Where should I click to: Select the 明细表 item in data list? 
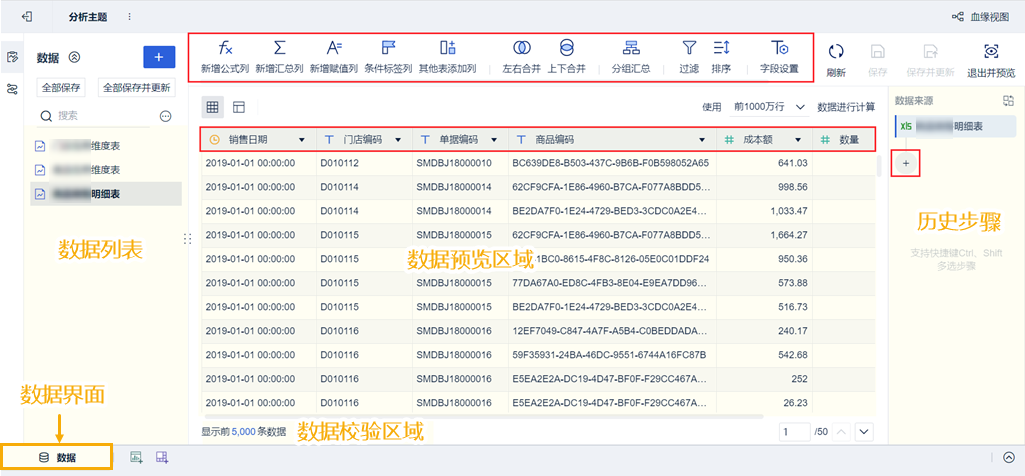[x=106, y=194]
